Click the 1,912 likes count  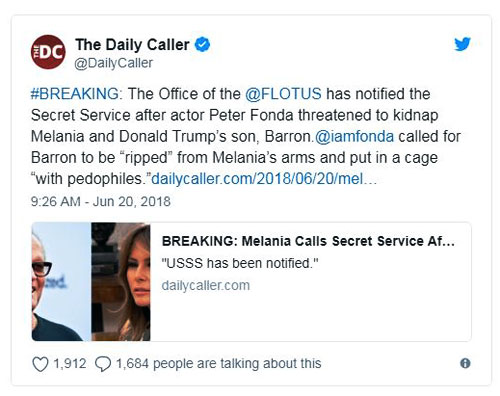[x=70, y=363]
